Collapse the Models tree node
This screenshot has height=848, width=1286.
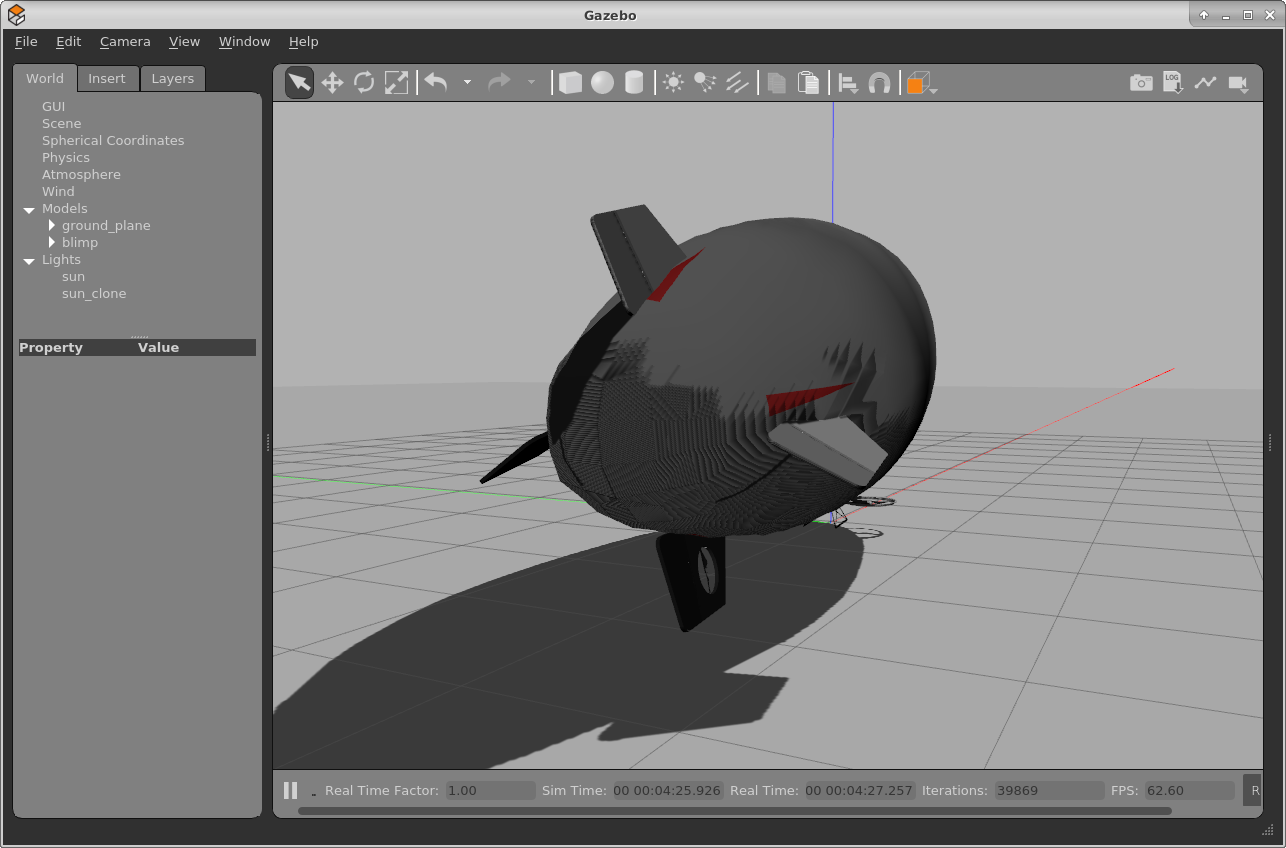click(29, 210)
